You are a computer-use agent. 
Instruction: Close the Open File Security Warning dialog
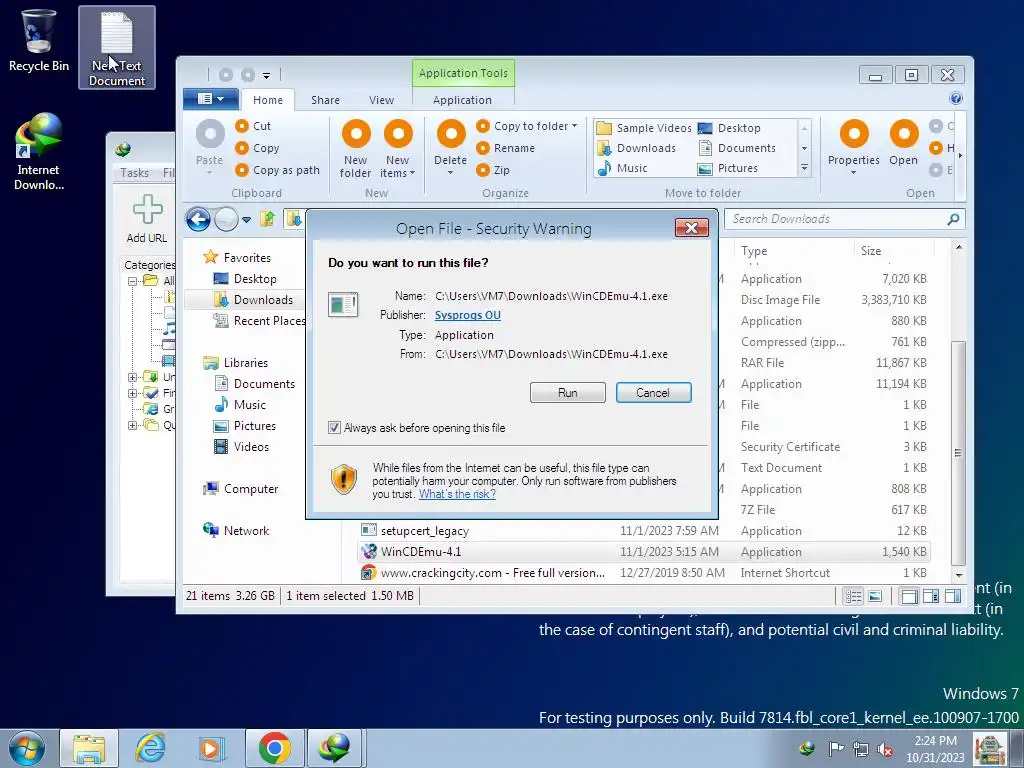(692, 227)
